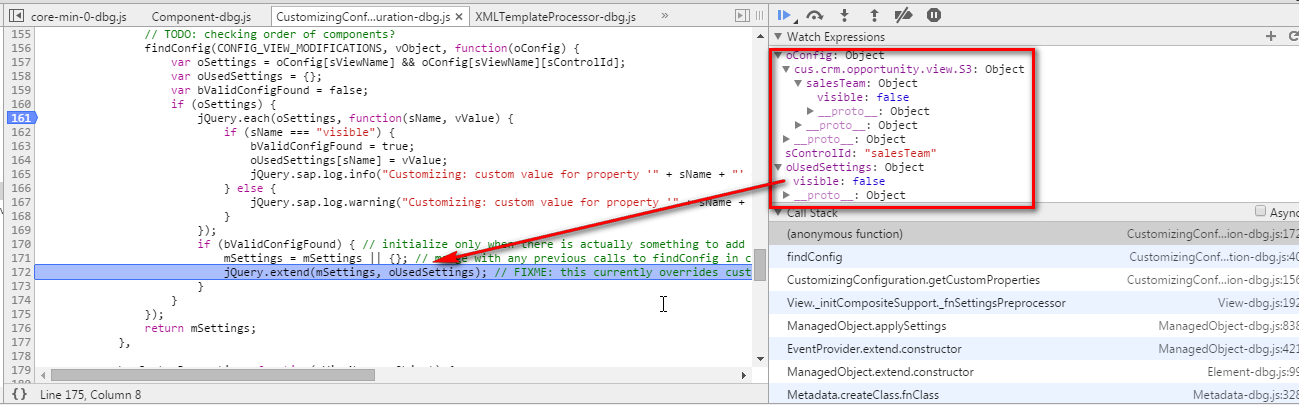Pretty print the source code
The image size is (1299, 405).
click(x=19, y=396)
